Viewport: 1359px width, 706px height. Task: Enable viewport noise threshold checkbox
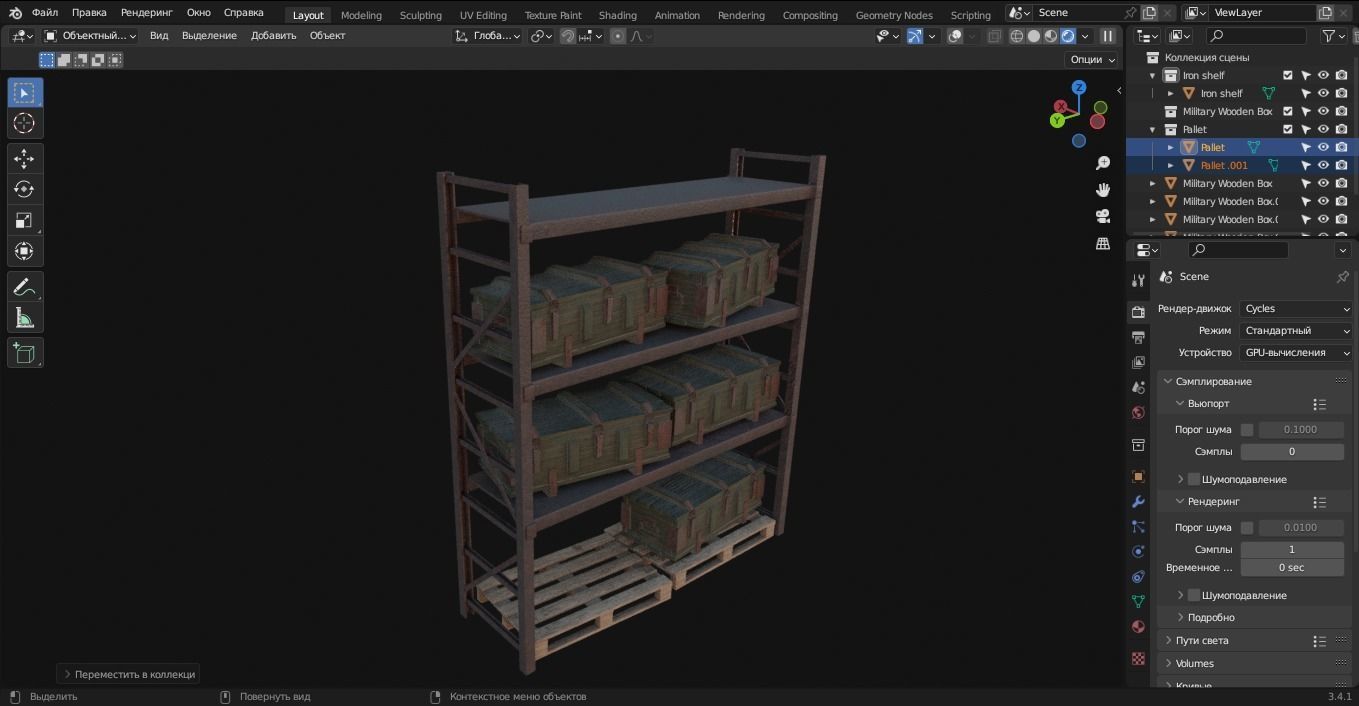click(1247, 430)
